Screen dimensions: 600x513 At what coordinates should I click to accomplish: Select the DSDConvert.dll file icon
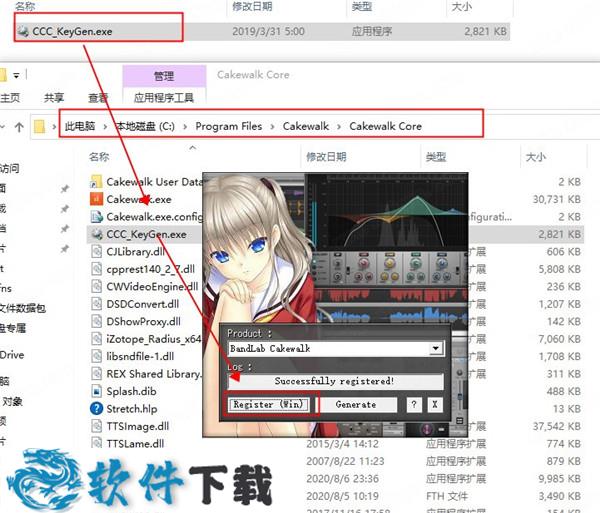coord(96,304)
